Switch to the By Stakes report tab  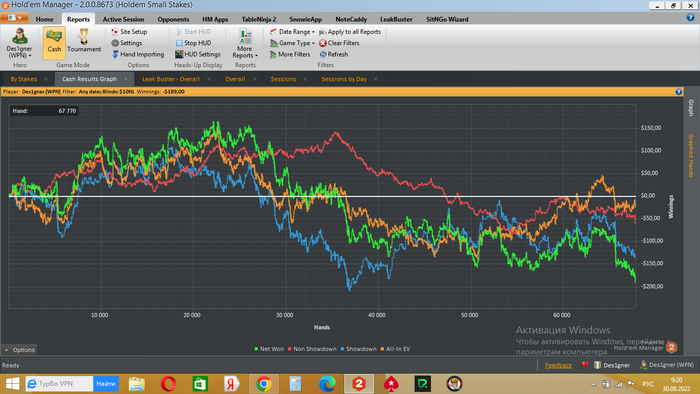click(24, 79)
